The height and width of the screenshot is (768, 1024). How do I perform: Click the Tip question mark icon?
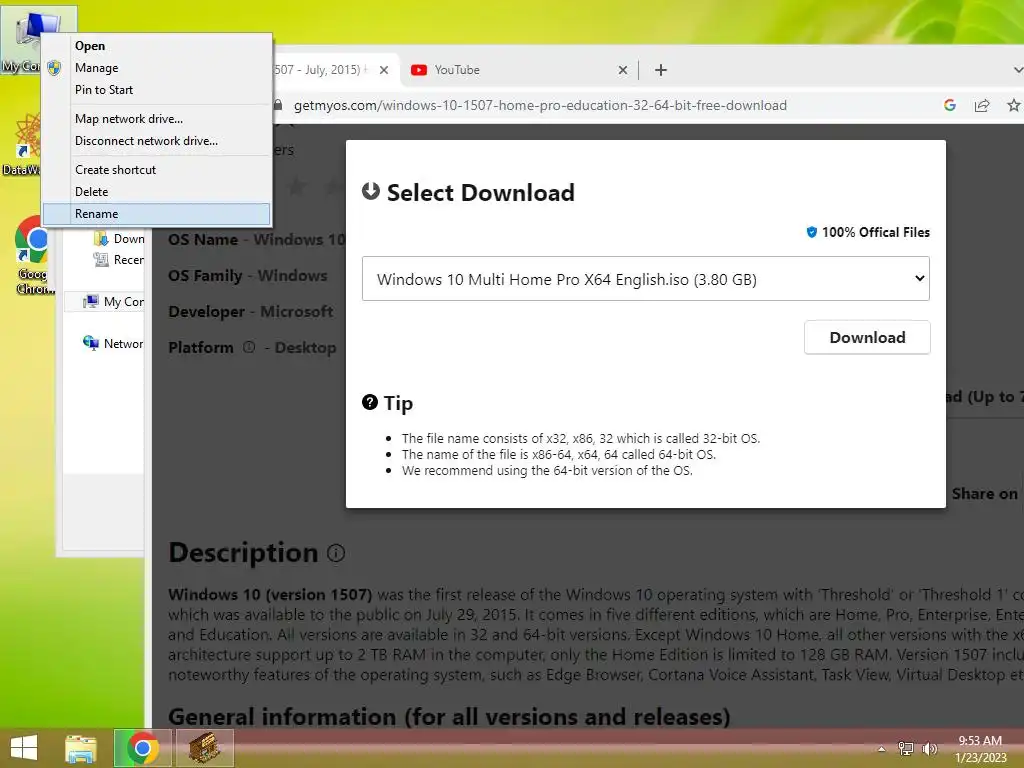tap(370, 402)
